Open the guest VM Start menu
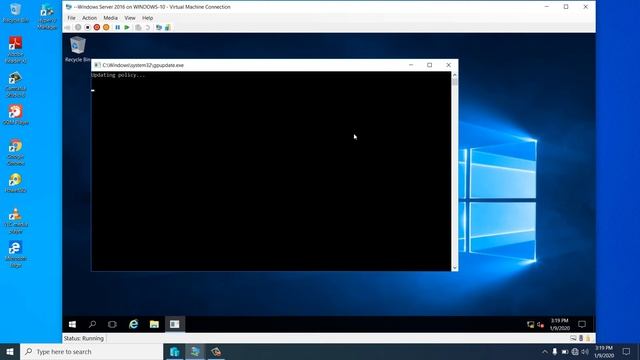Image resolution: width=640 pixels, height=360 pixels. click(x=72, y=324)
